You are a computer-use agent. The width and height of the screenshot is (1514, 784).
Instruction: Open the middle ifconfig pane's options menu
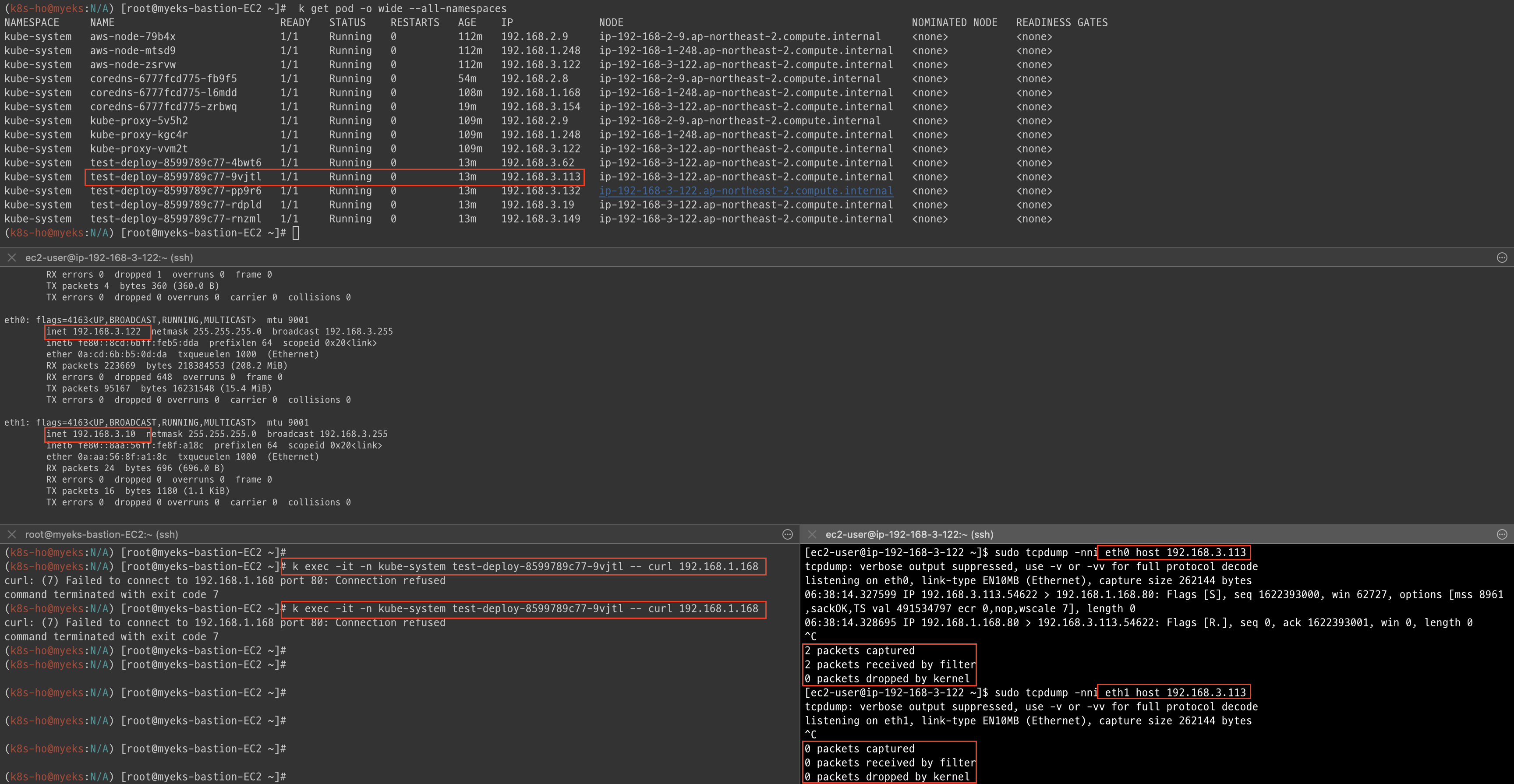tap(1502, 258)
